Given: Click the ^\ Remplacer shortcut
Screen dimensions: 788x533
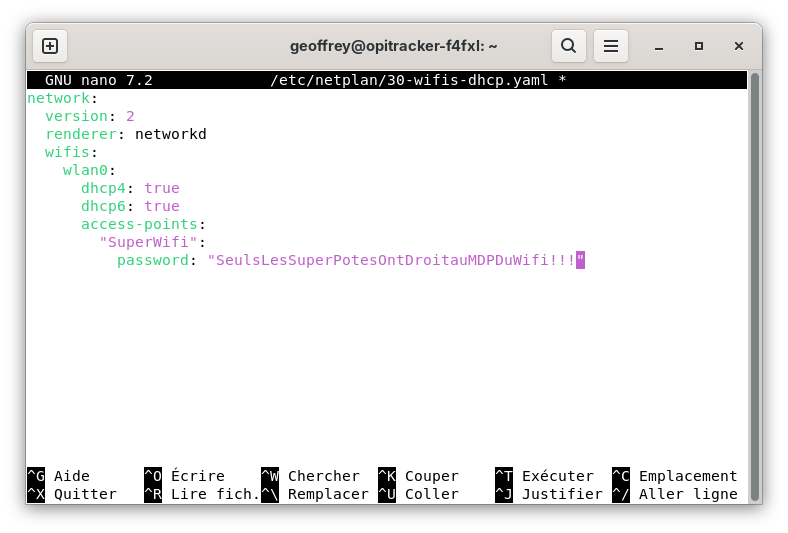Looking at the screenshot, I should (315, 494).
